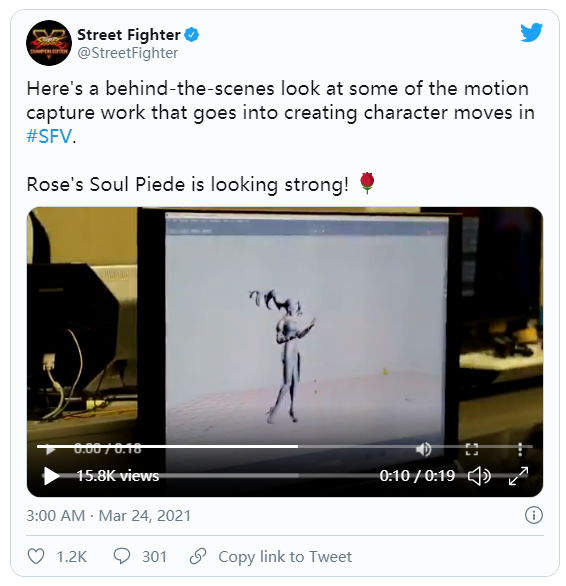
Task: Mute the video with speaker icon
Action: [x=479, y=476]
